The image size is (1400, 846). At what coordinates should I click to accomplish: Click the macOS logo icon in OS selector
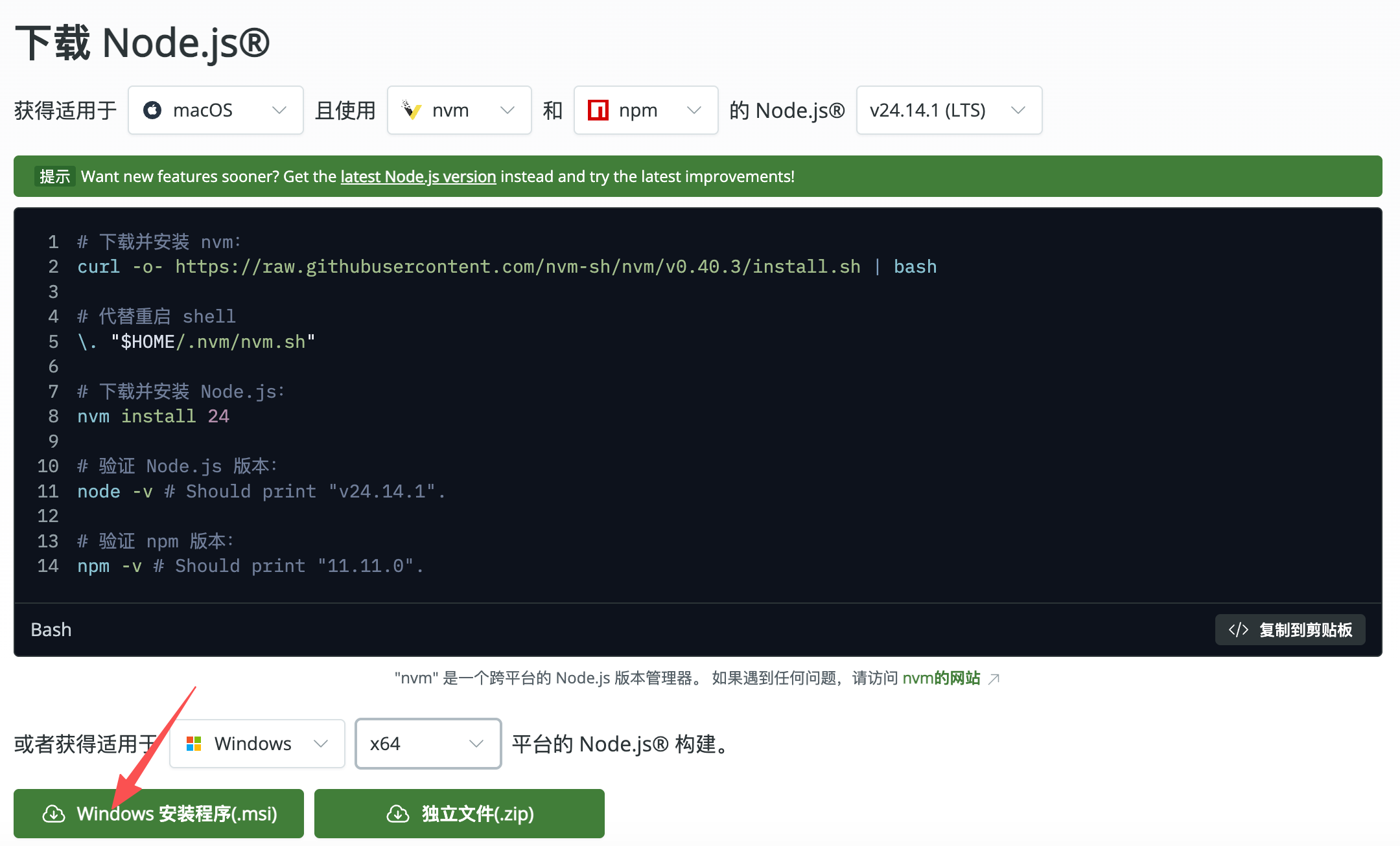tap(152, 110)
